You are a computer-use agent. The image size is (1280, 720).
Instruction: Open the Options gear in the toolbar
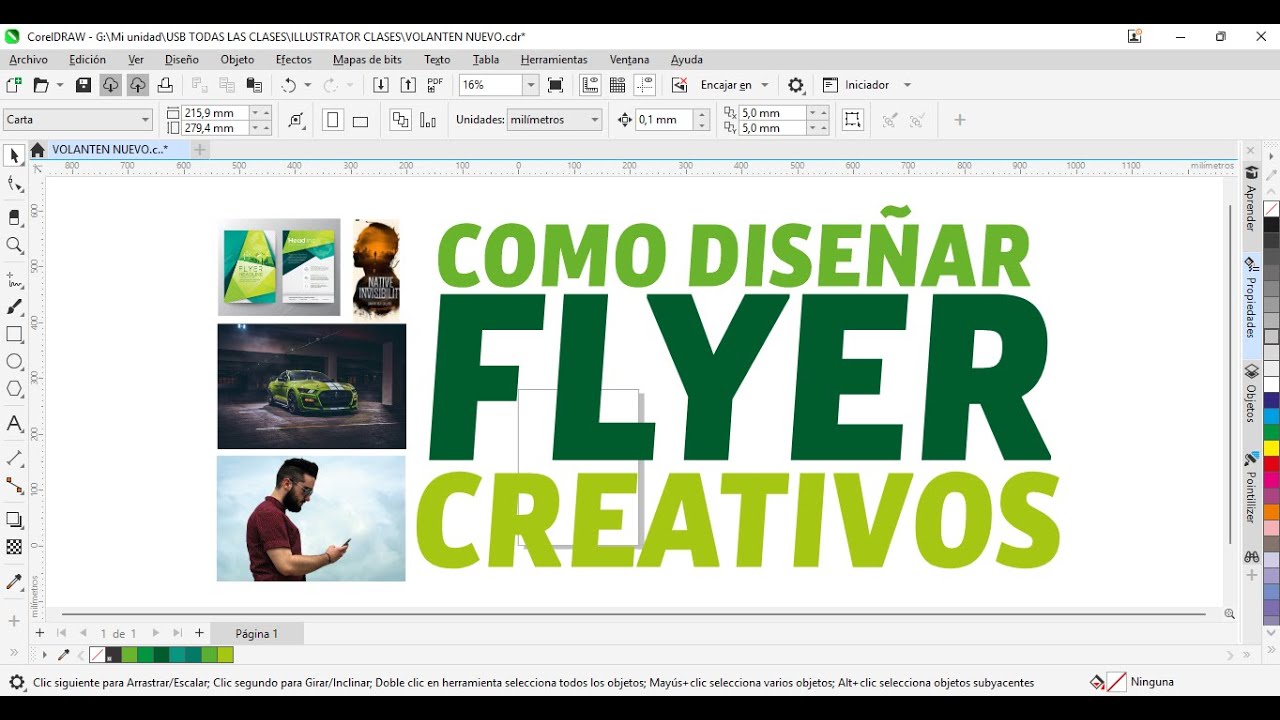tap(796, 86)
